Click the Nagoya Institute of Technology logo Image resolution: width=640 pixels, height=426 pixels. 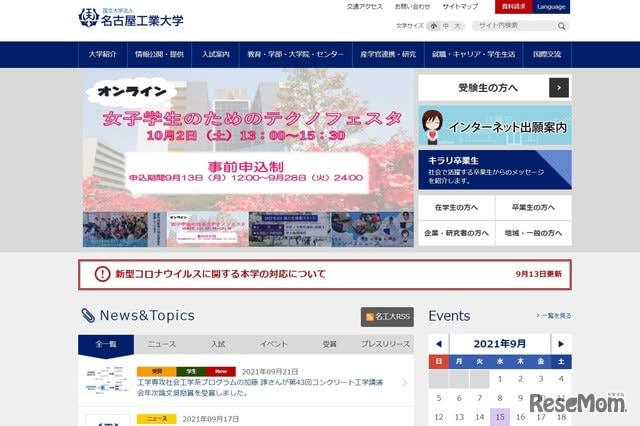pyautogui.click(x=131, y=18)
